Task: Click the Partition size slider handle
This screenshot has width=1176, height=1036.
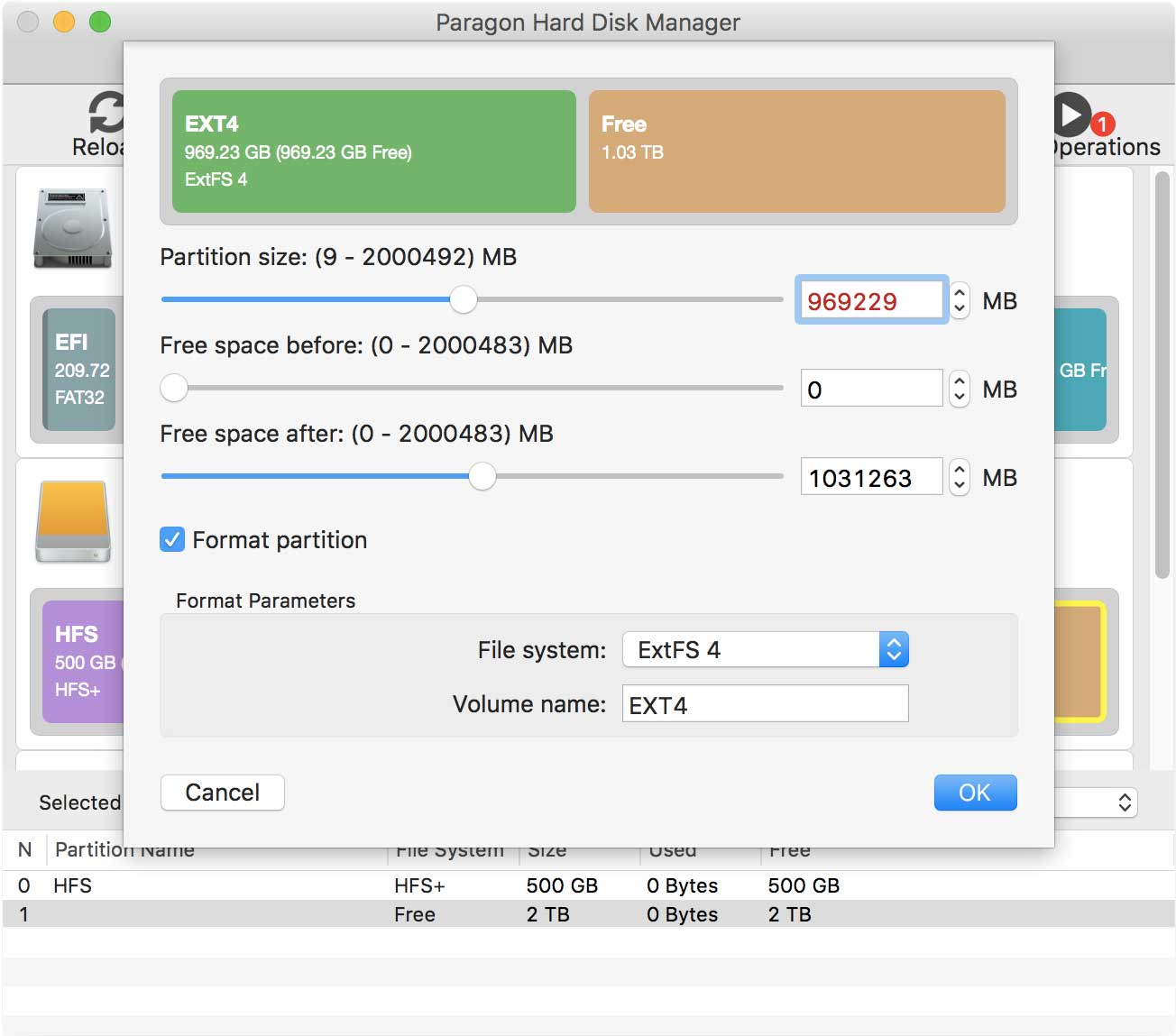Action: (464, 299)
